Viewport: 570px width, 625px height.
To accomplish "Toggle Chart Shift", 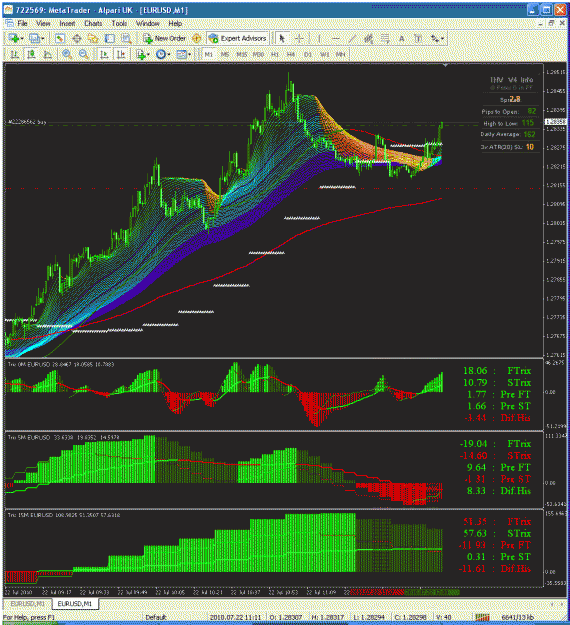I will (121, 54).
